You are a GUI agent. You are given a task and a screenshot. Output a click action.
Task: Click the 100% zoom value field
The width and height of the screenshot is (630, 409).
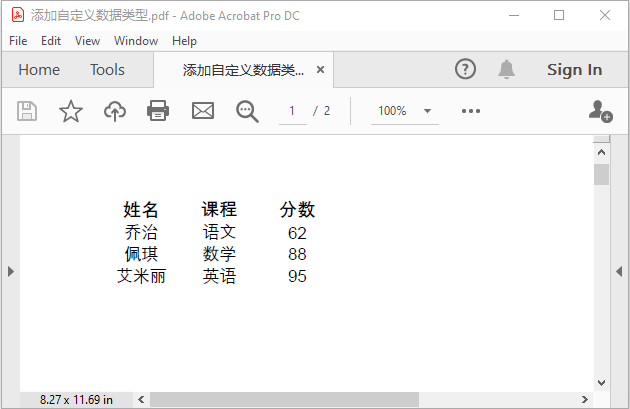click(x=392, y=111)
